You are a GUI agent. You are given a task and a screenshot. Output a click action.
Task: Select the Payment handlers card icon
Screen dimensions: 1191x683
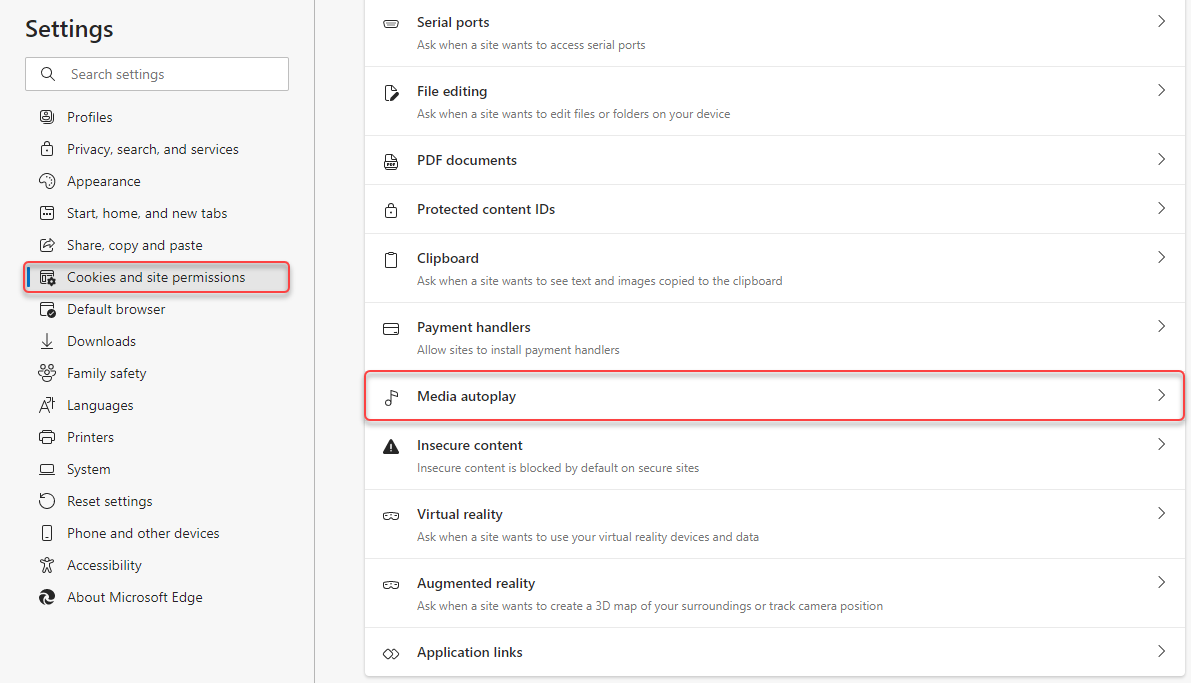click(391, 327)
